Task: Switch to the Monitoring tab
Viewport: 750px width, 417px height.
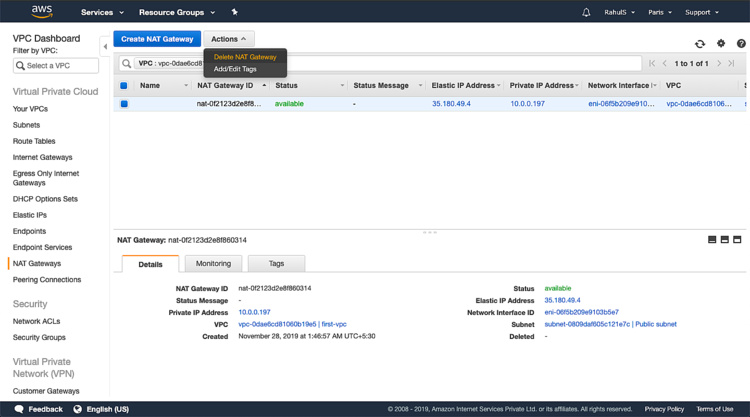Action: pyautogui.click(x=213, y=264)
